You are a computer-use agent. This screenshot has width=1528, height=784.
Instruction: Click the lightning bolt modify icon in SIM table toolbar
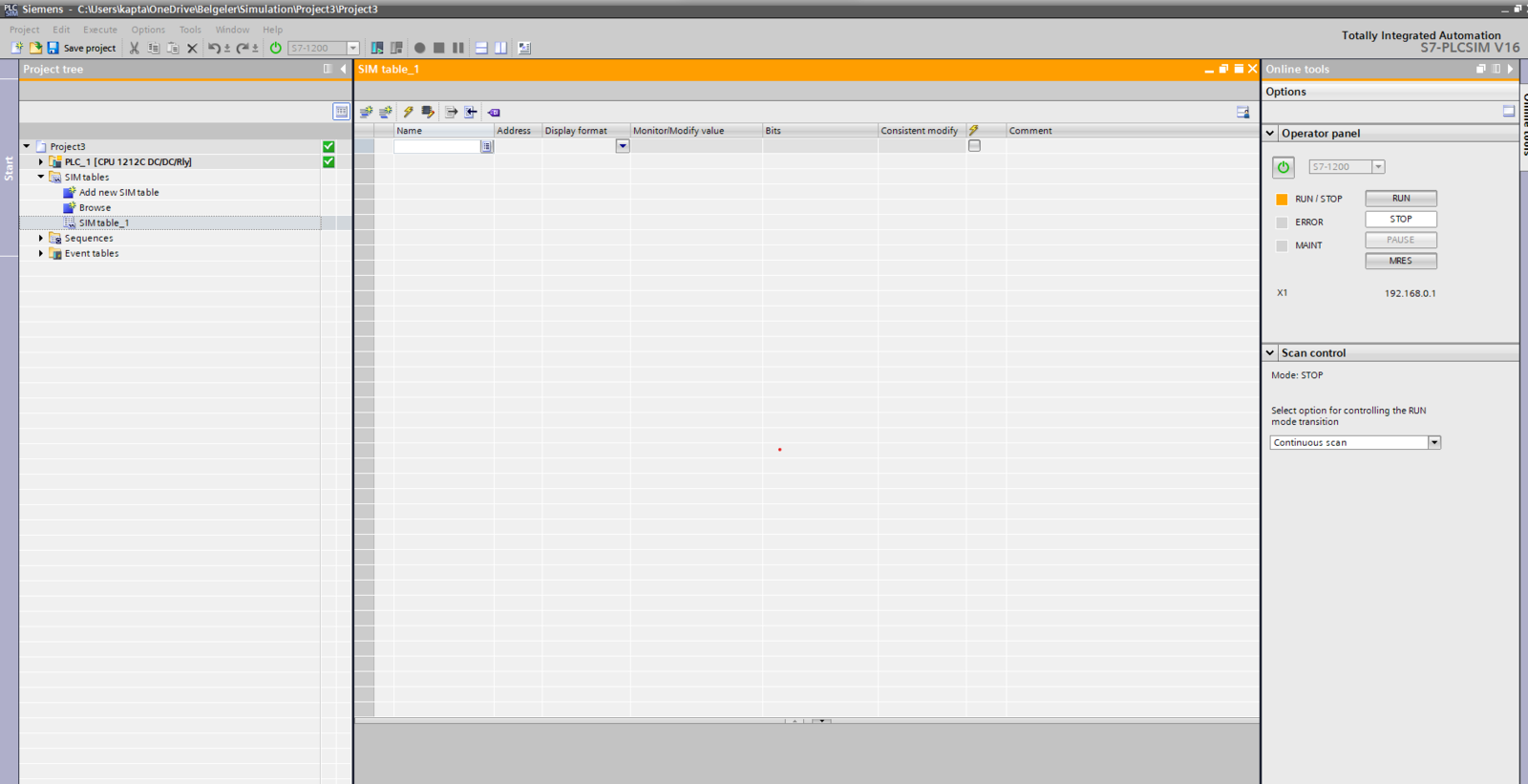click(409, 112)
